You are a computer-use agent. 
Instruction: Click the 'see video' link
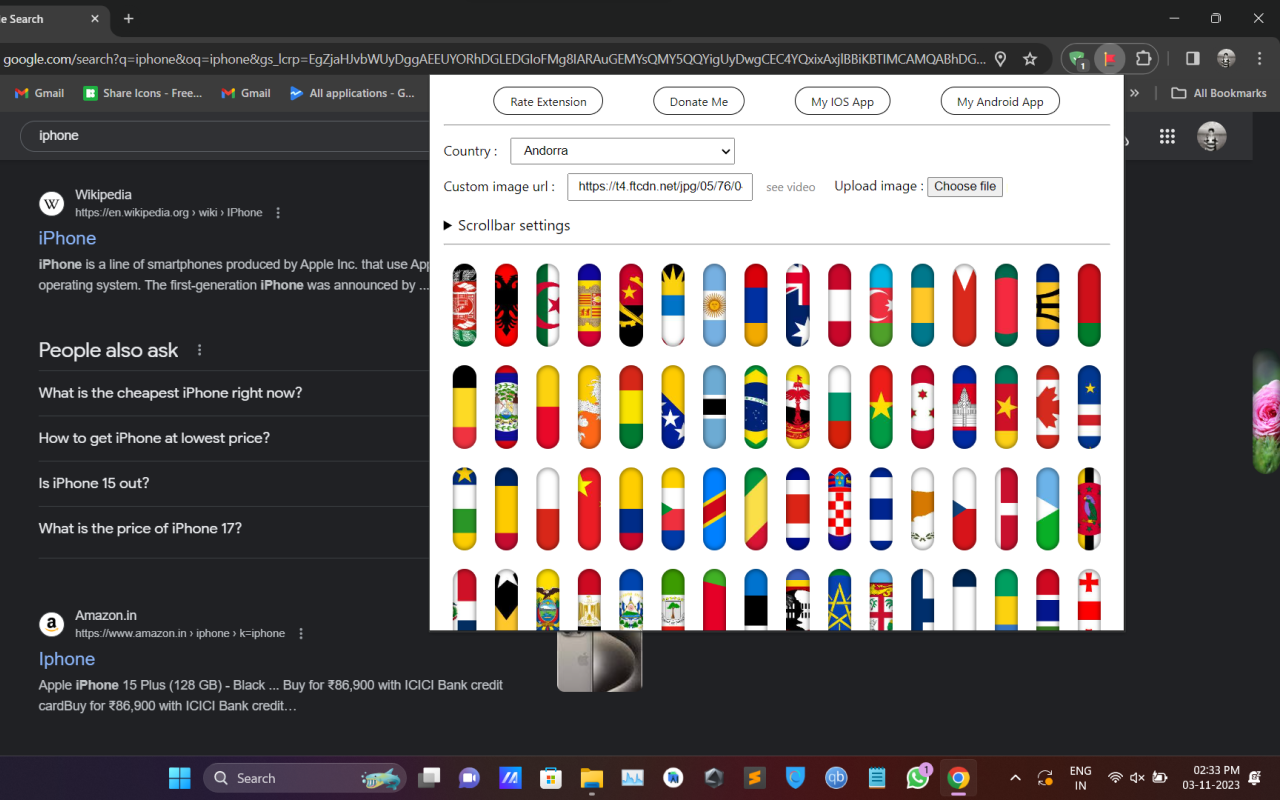790,187
